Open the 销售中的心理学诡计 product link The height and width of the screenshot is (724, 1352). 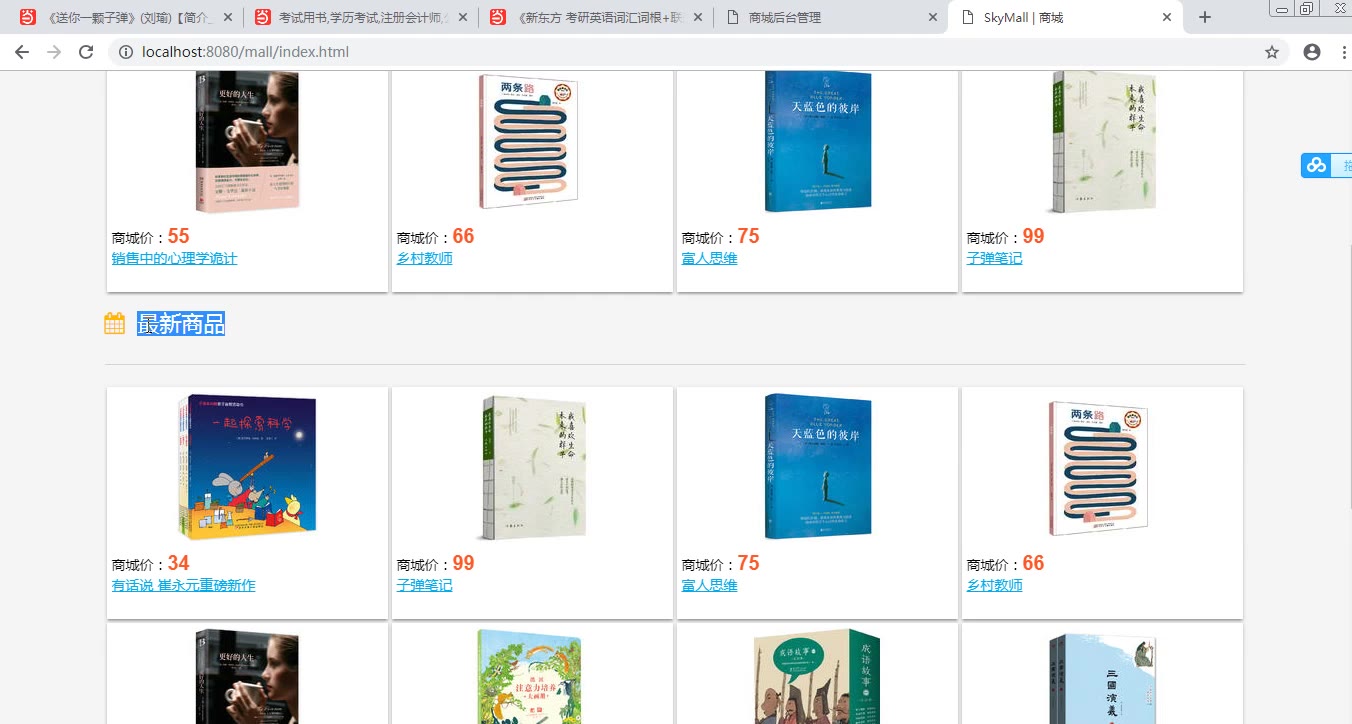174,259
